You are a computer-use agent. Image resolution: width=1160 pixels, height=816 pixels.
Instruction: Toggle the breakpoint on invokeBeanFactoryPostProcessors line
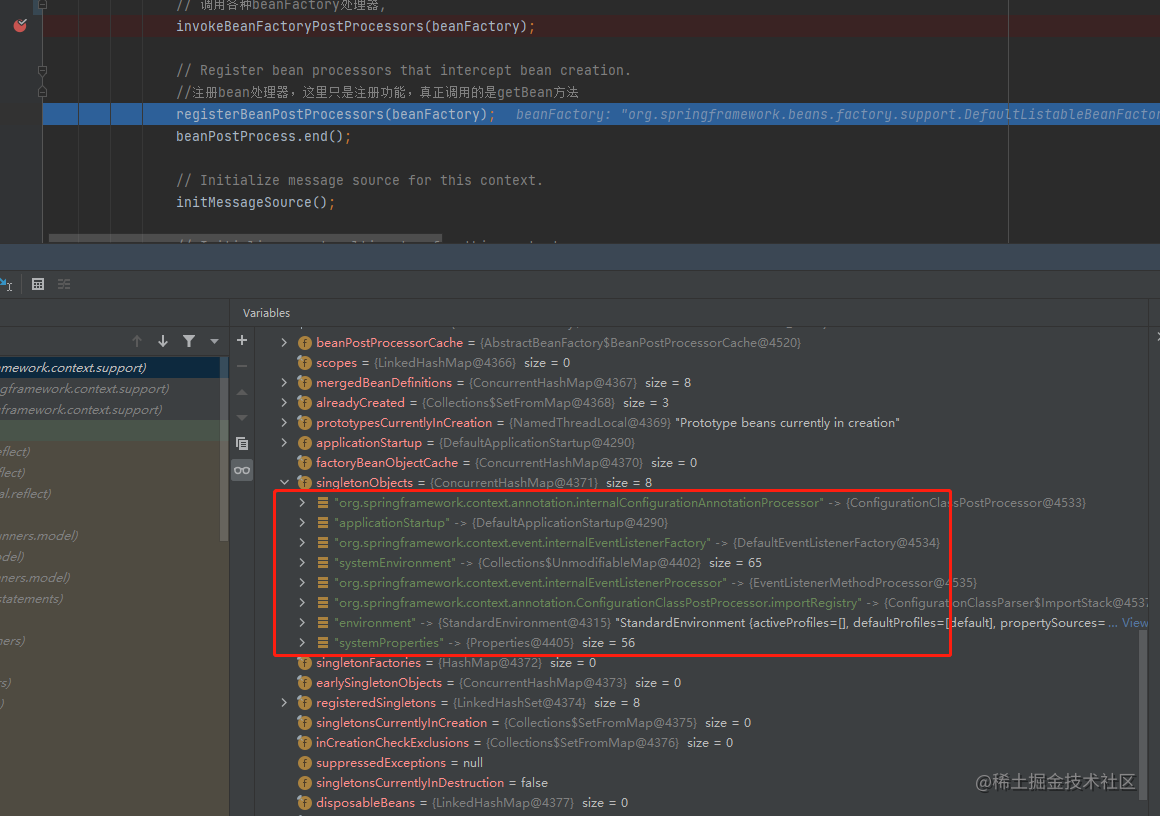(x=20, y=26)
